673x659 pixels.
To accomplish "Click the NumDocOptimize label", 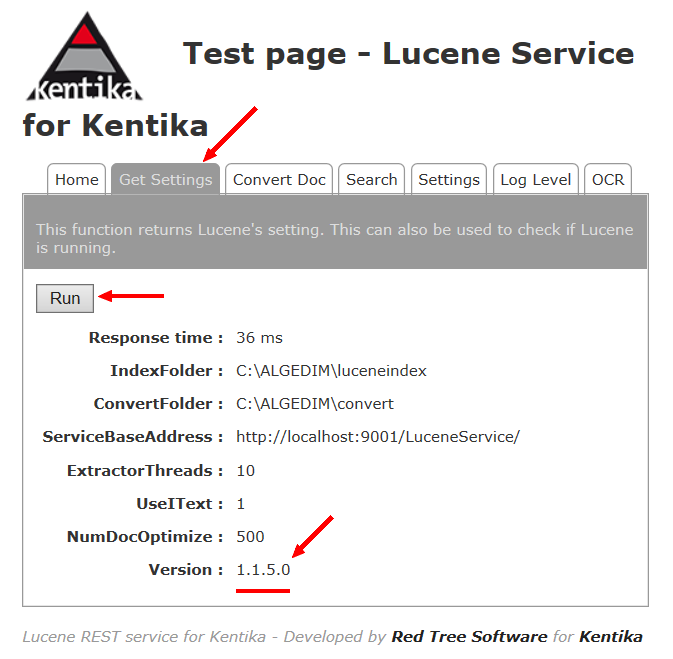I will [145, 537].
